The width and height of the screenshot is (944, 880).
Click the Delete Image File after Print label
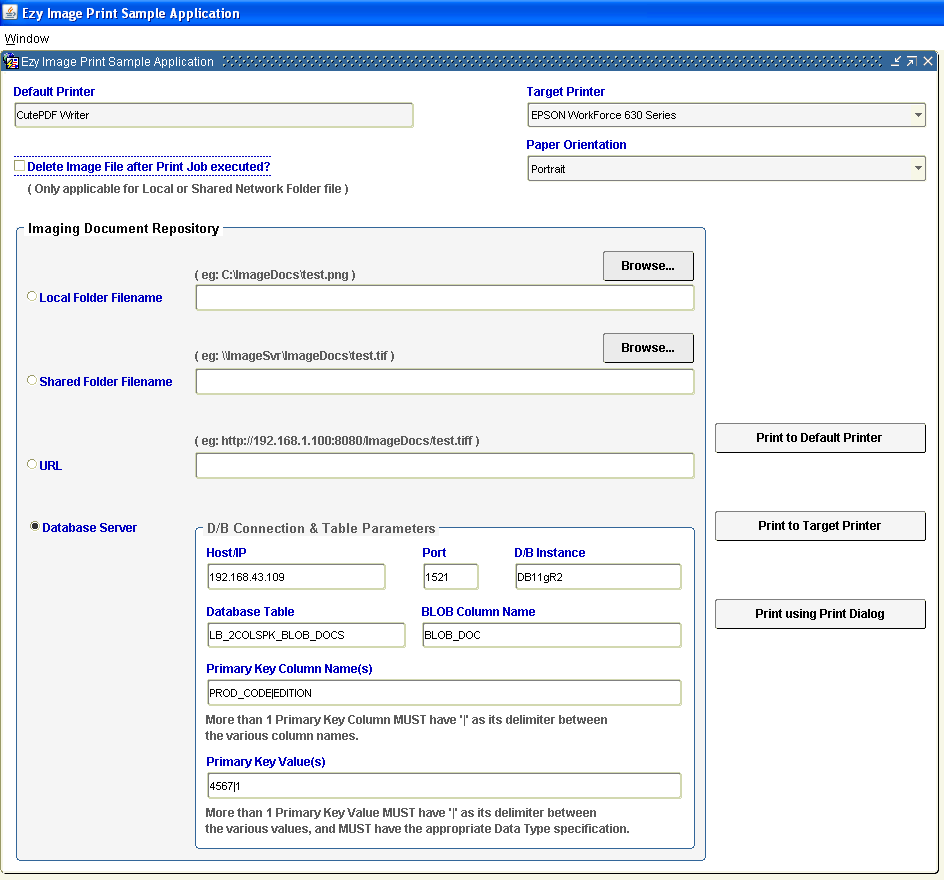tap(149, 167)
